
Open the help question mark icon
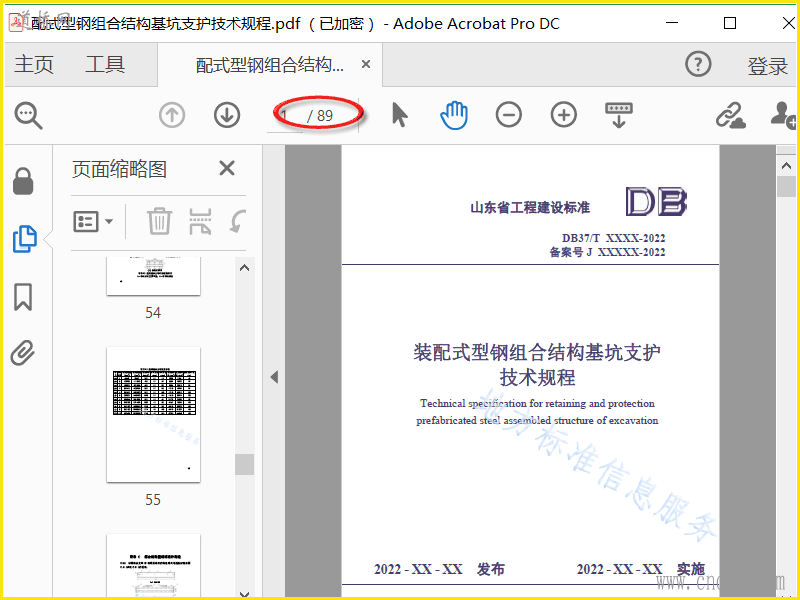click(x=698, y=64)
